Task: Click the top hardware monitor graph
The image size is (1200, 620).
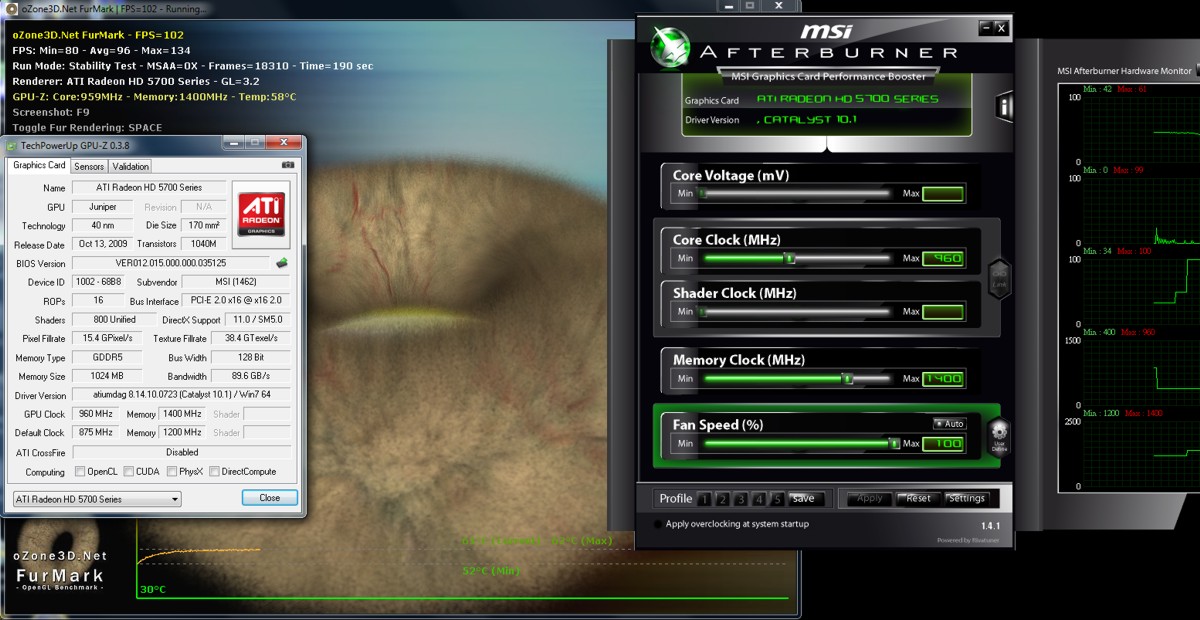Action: click(x=1142, y=129)
